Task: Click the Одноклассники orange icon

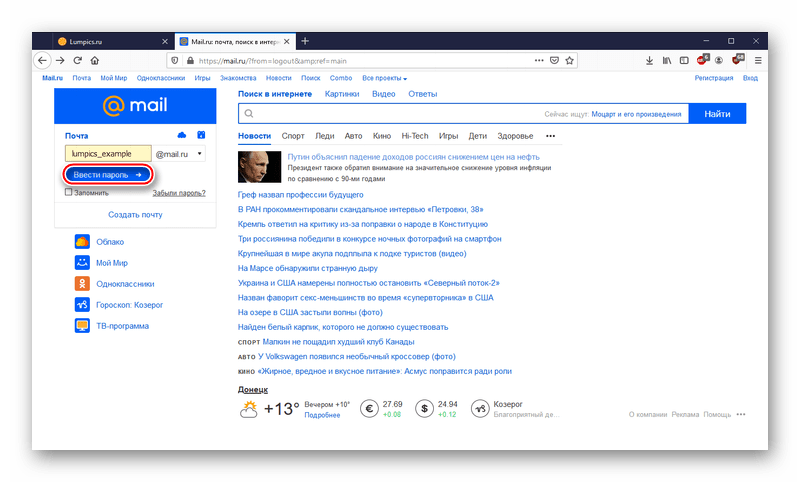Action: coord(82,284)
